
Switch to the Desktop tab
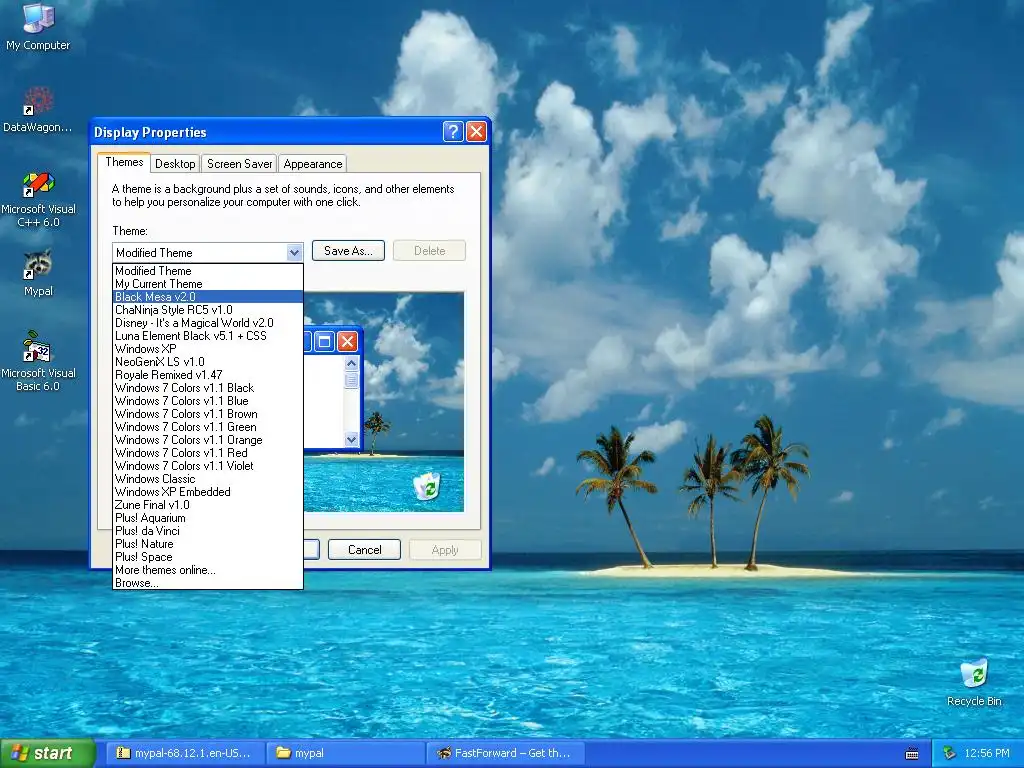[175, 164]
